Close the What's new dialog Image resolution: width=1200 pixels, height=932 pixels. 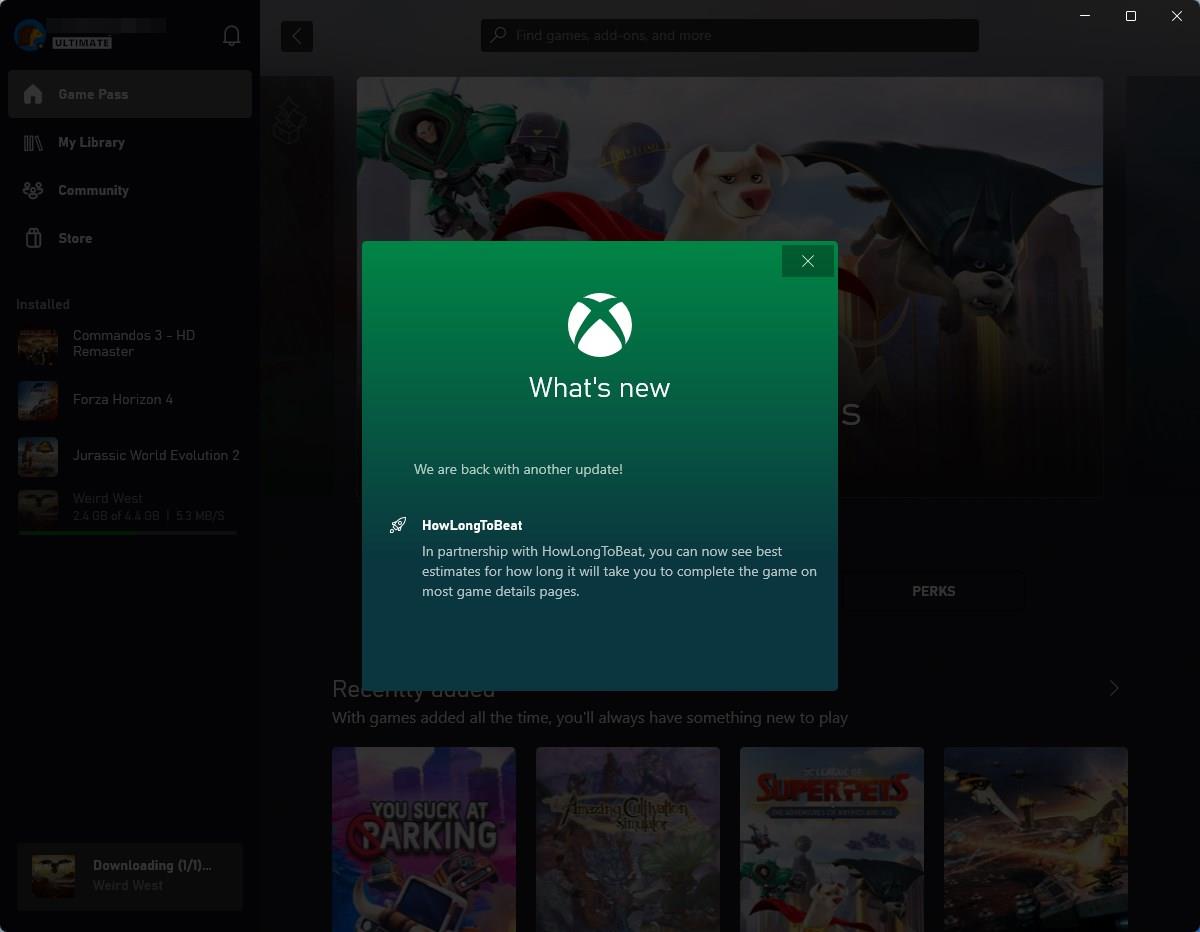coord(808,261)
